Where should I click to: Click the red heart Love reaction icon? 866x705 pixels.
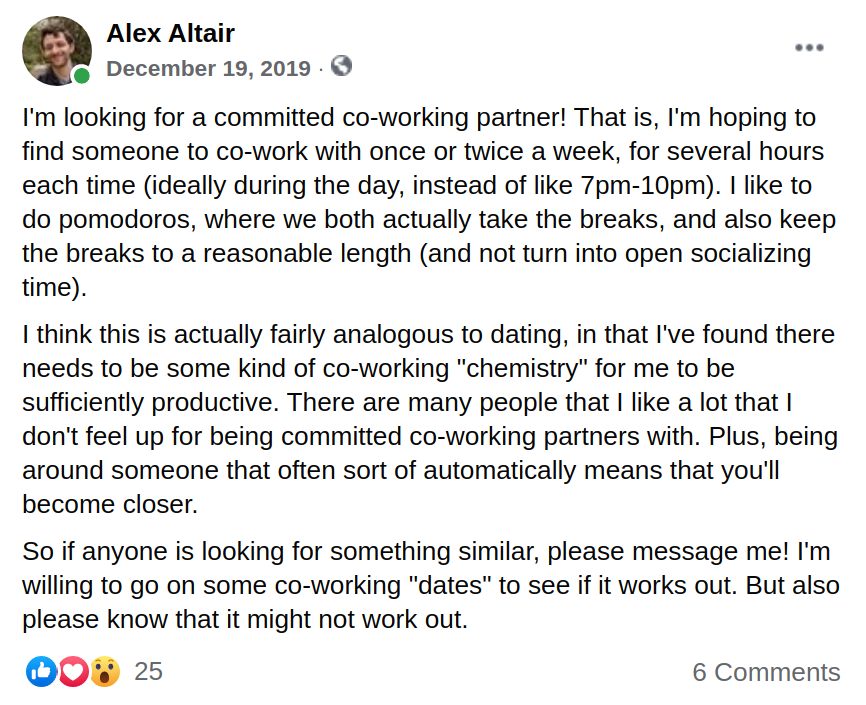pos(73,671)
